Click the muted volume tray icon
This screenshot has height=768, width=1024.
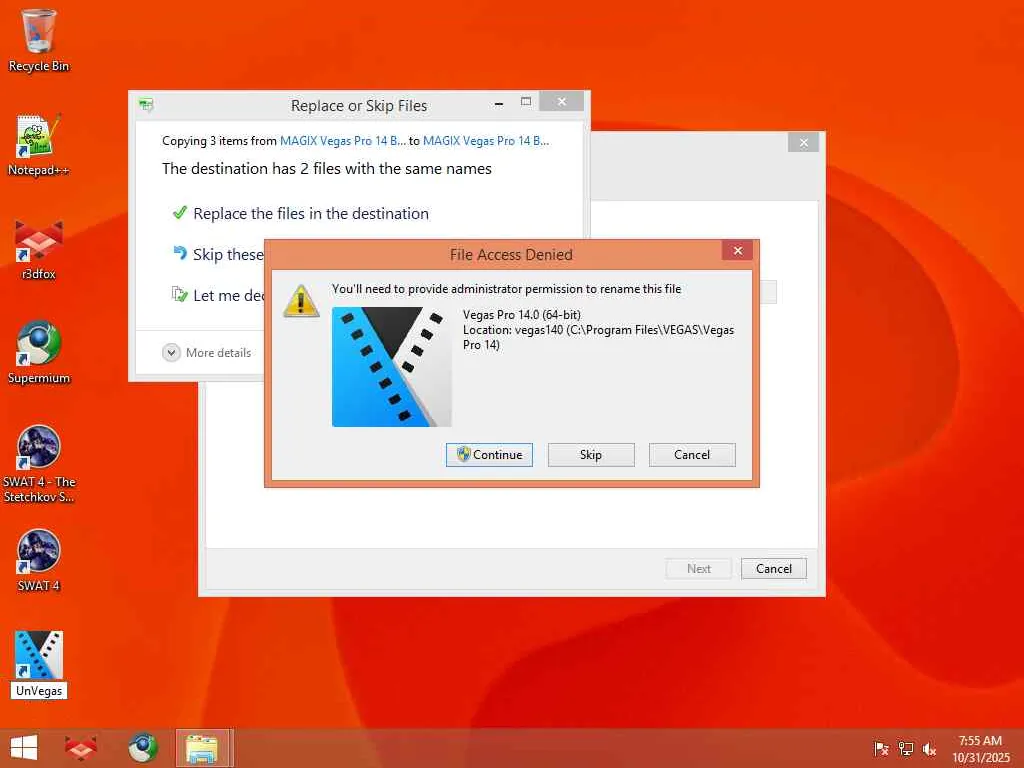[929, 748]
